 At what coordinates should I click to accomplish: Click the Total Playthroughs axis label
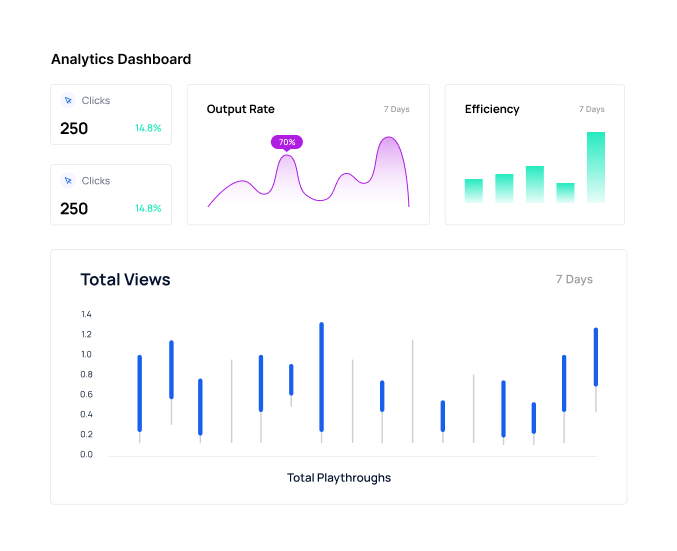click(339, 477)
